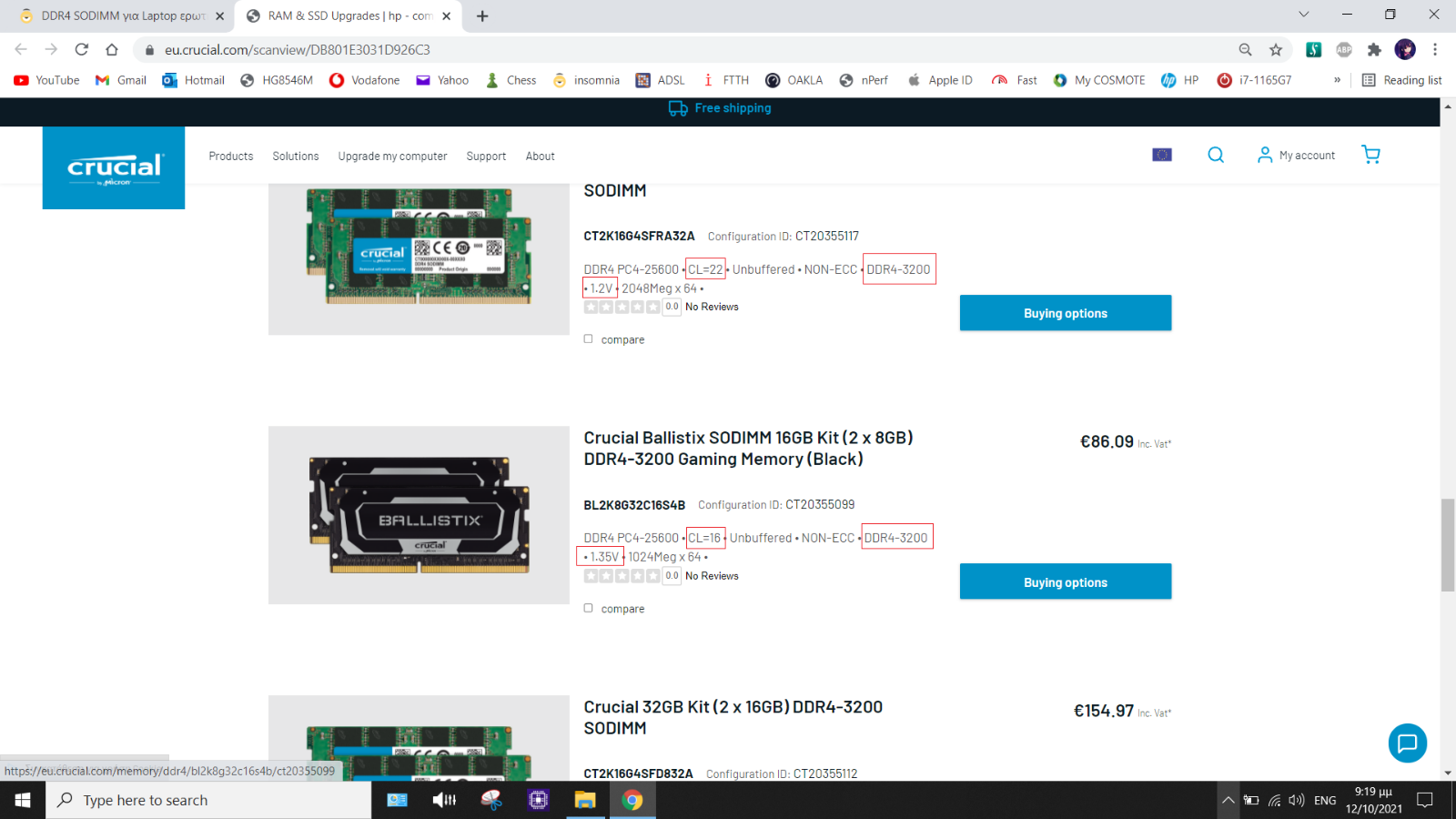This screenshot has height=819, width=1456.
Task: Open the Chess bookmark
Action: click(x=511, y=80)
